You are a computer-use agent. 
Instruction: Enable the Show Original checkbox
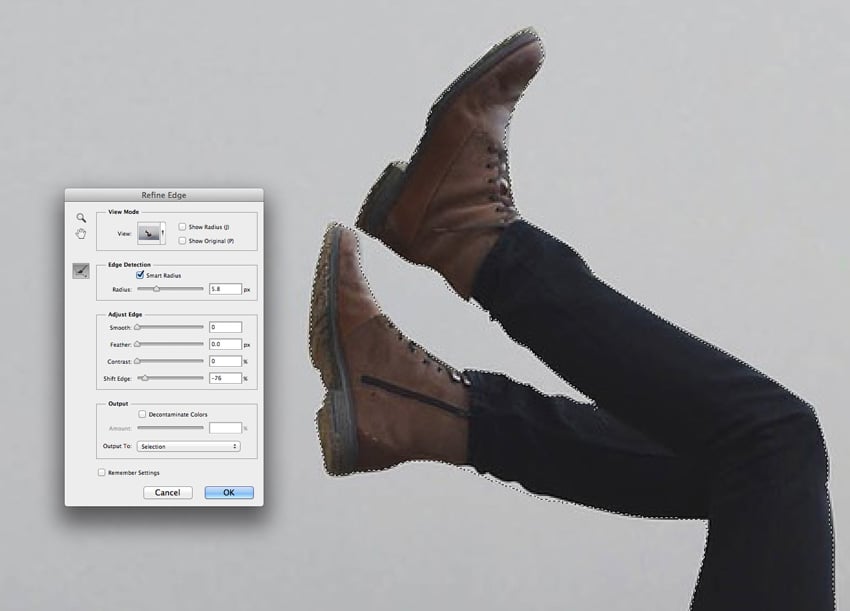pos(182,240)
